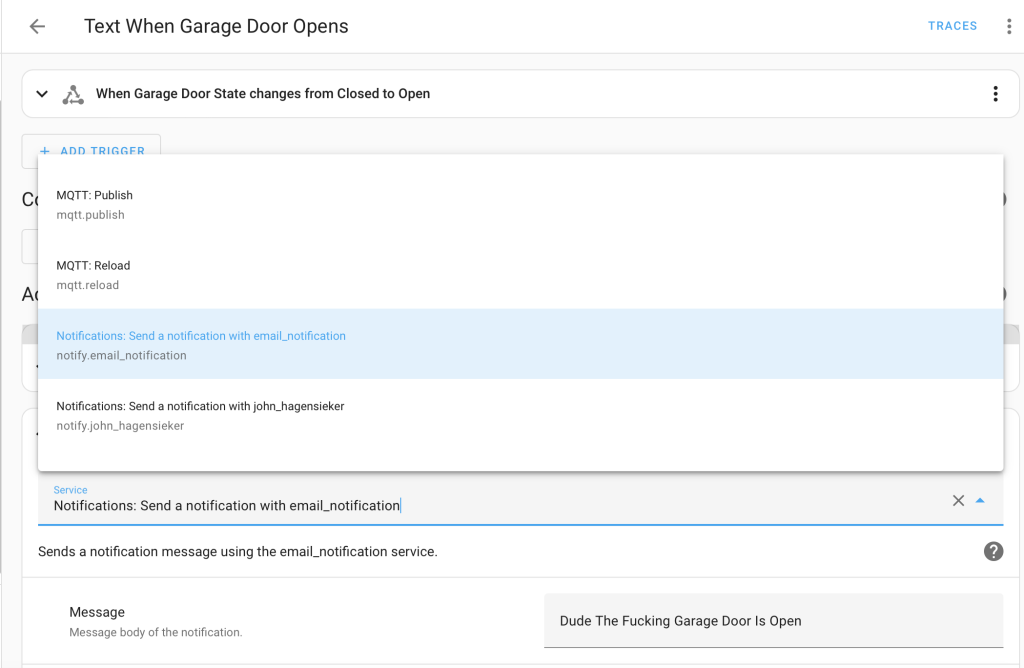Click inside the Message body text field
The width and height of the screenshot is (1024, 668).
770,620
